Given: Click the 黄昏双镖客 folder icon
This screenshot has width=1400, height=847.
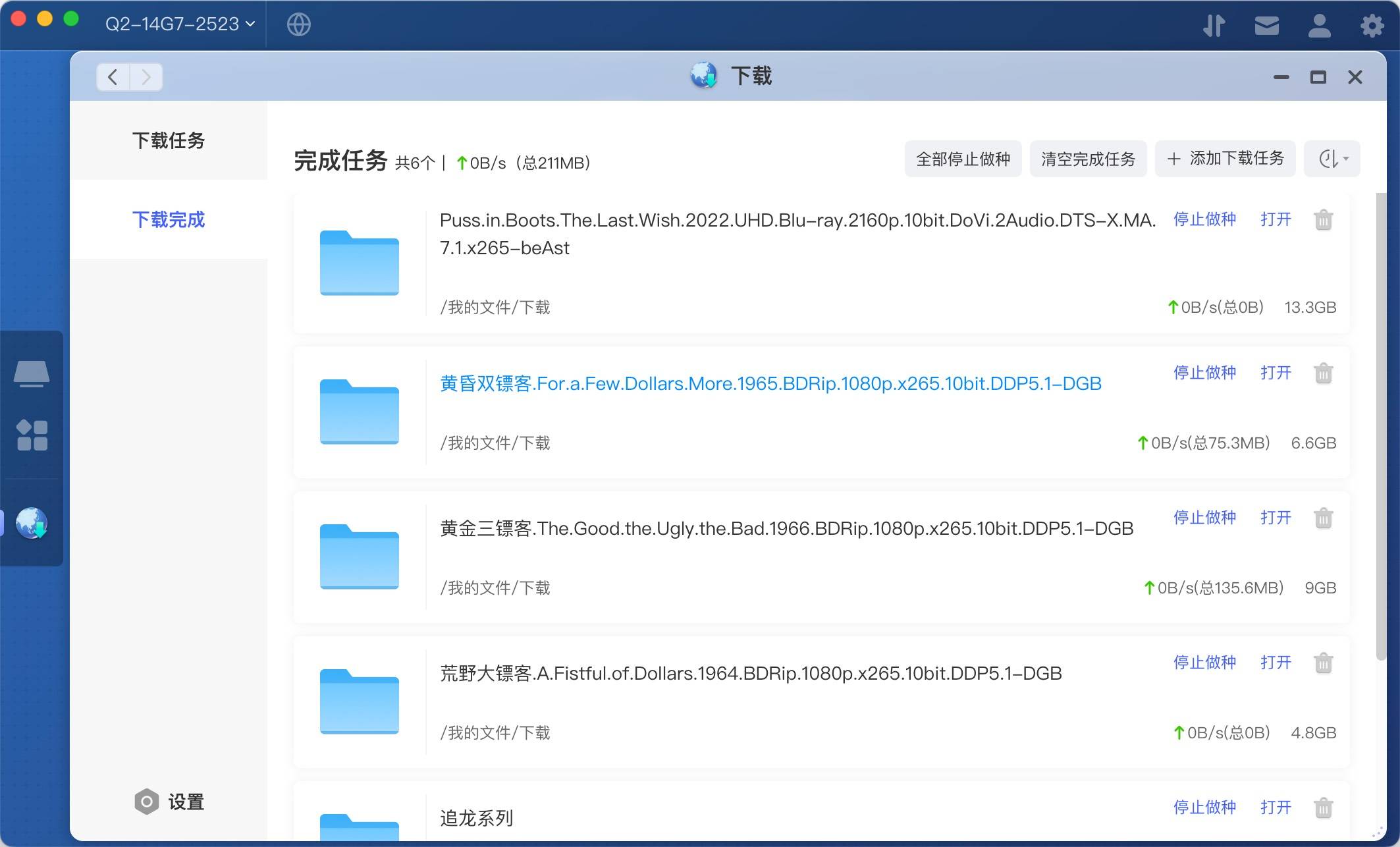Looking at the screenshot, I should click(x=359, y=412).
